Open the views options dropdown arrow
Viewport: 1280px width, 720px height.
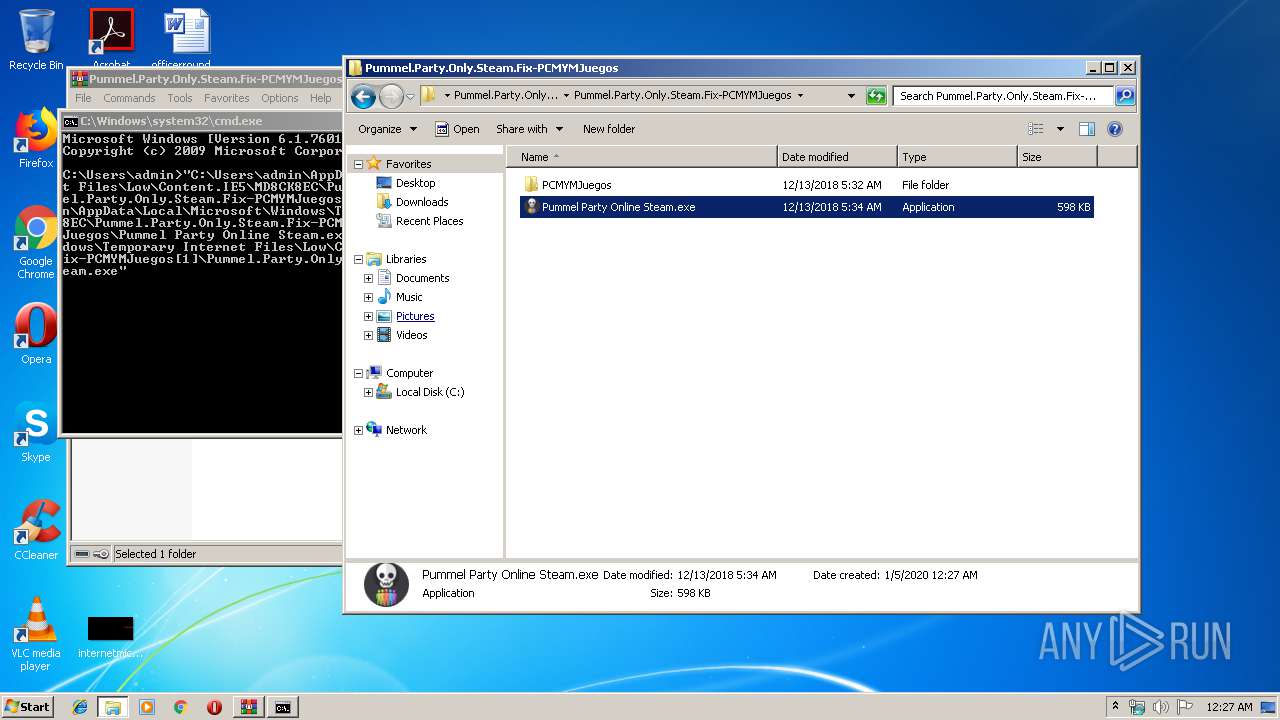(x=1060, y=129)
